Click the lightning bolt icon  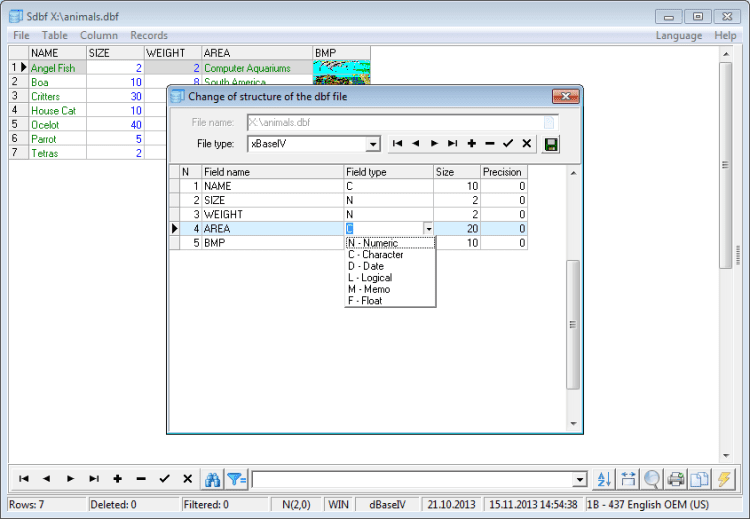(x=724, y=479)
